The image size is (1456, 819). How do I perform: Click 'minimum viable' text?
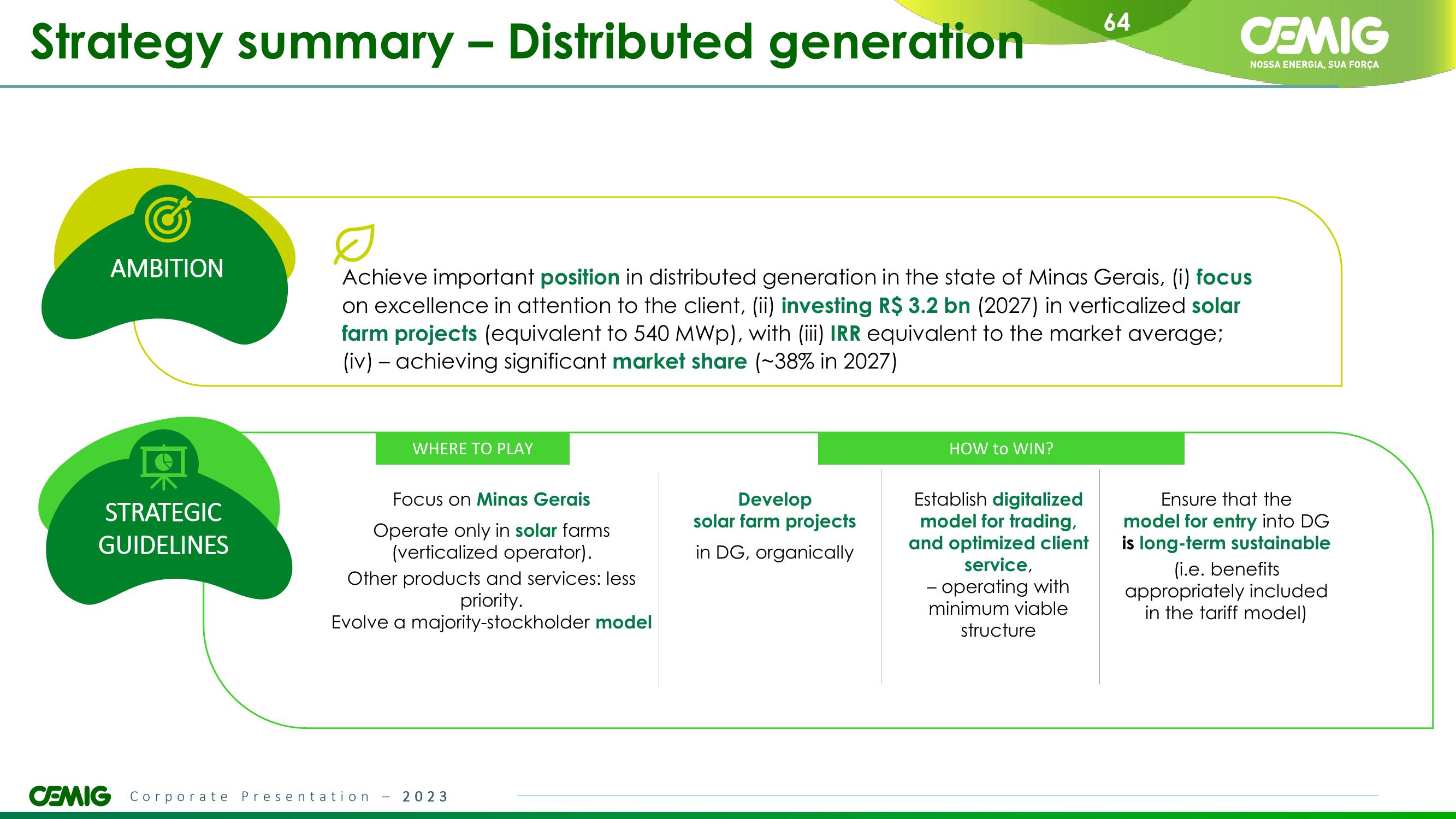point(998,609)
